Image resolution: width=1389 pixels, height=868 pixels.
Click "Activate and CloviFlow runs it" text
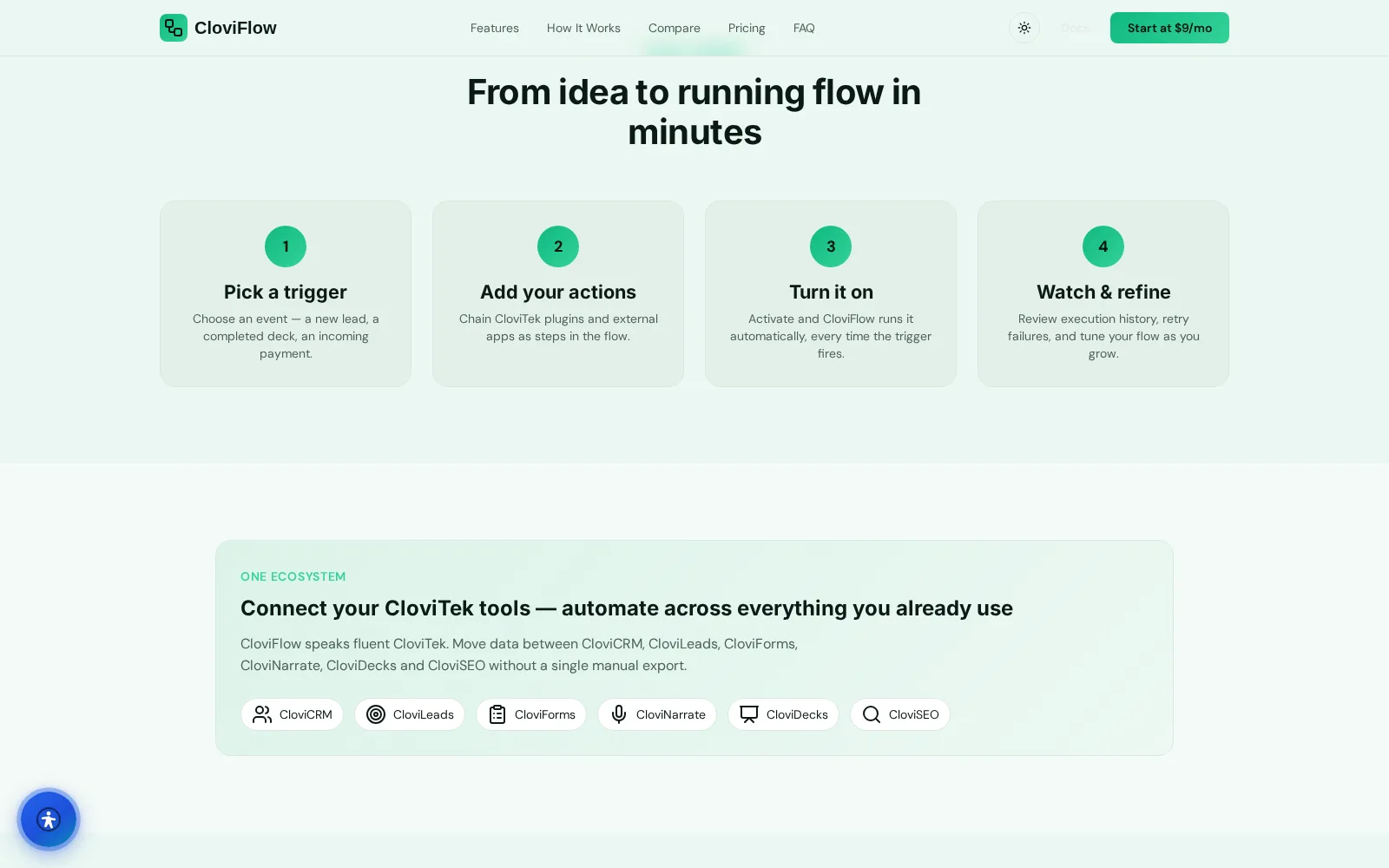[x=831, y=336]
